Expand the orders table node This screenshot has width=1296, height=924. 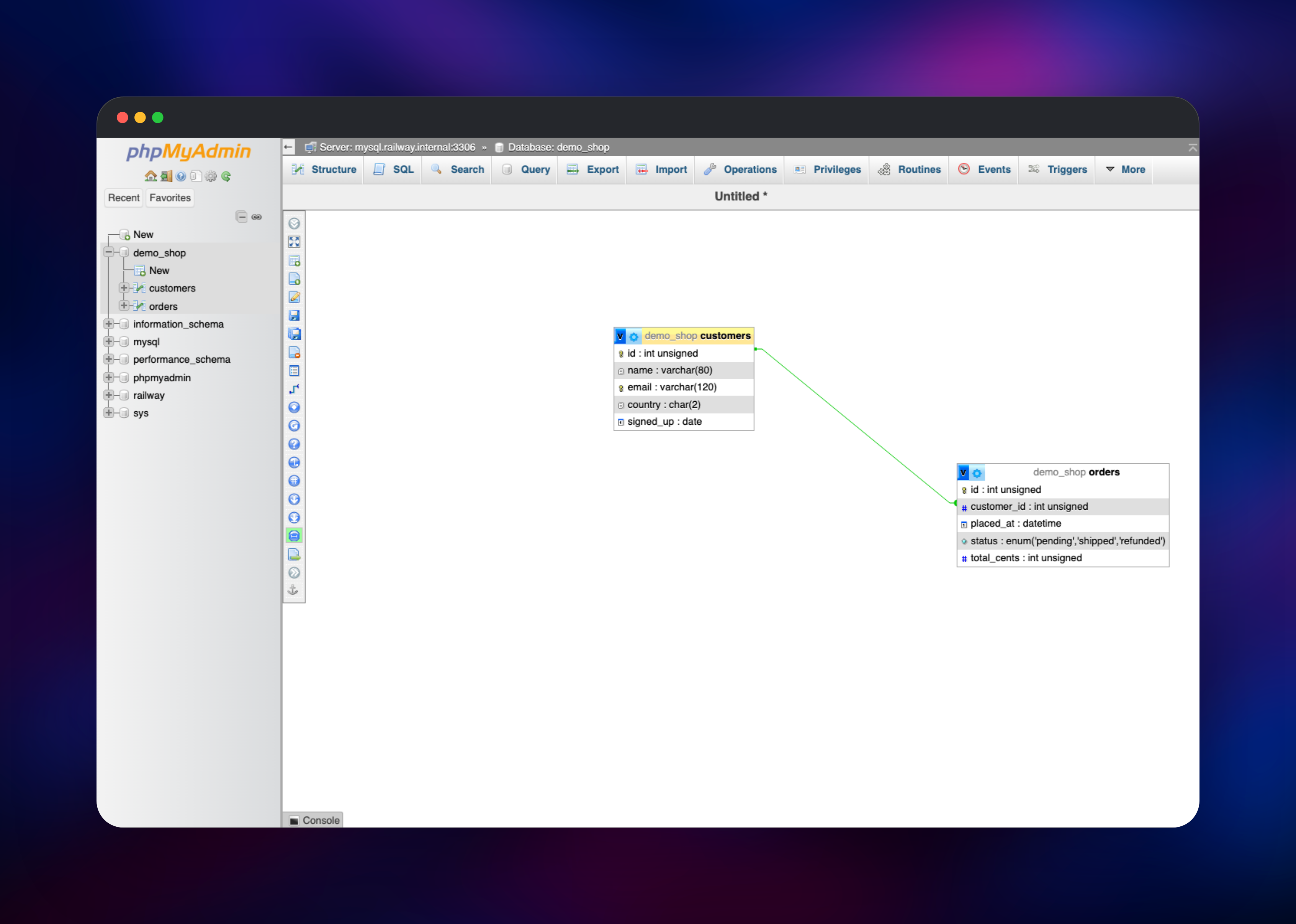click(124, 306)
